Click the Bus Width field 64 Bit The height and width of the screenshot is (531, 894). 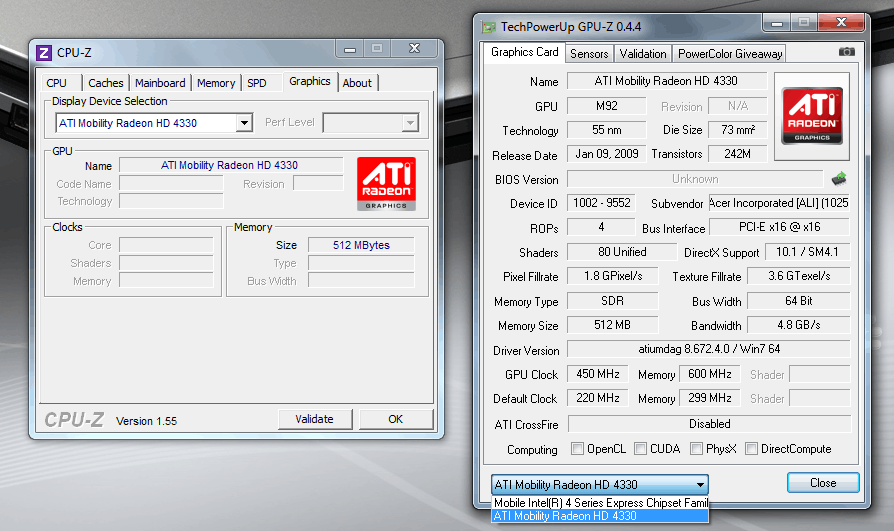pyautogui.click(x=799, y=301)
